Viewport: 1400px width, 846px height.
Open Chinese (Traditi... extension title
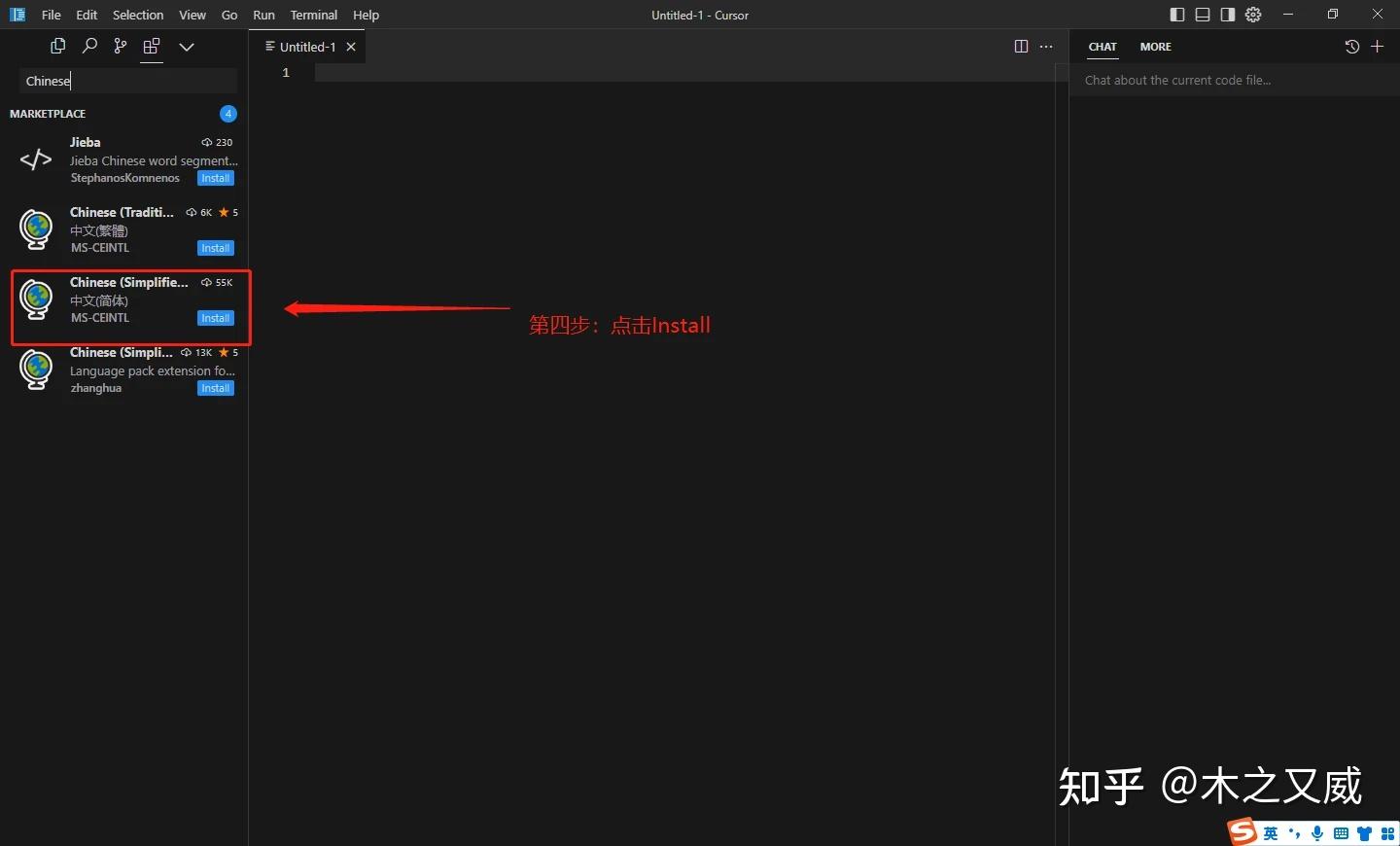122,212
